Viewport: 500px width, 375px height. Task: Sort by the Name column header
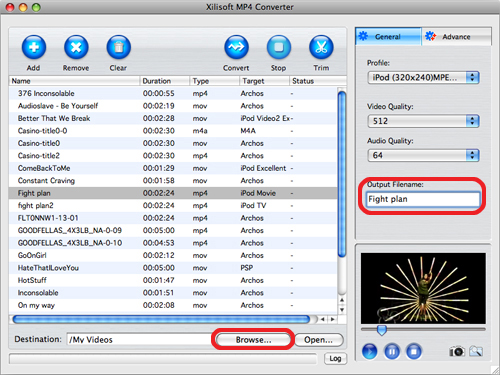pos(74,81)
